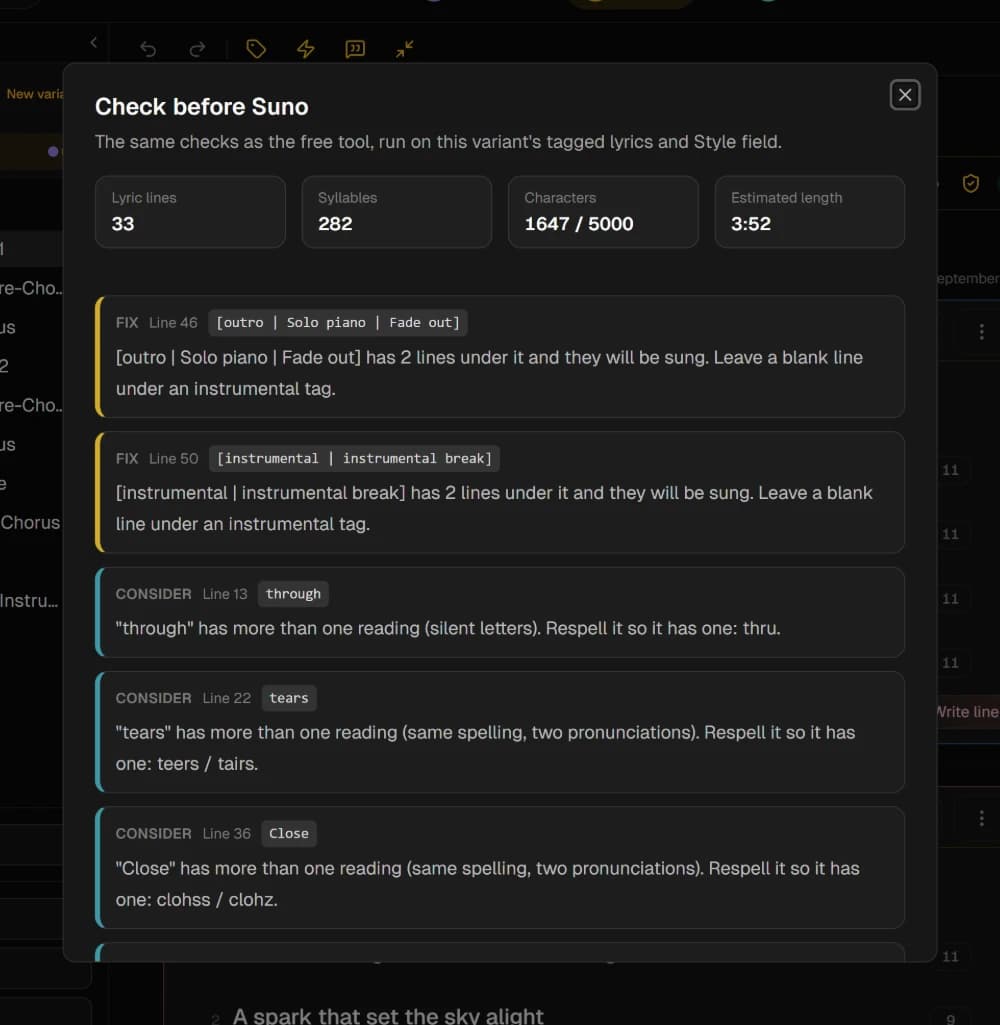This screenshot has width=1000, height=1025.
Task: Open the "New vari" tab behind the dialog
Action: 34,94
